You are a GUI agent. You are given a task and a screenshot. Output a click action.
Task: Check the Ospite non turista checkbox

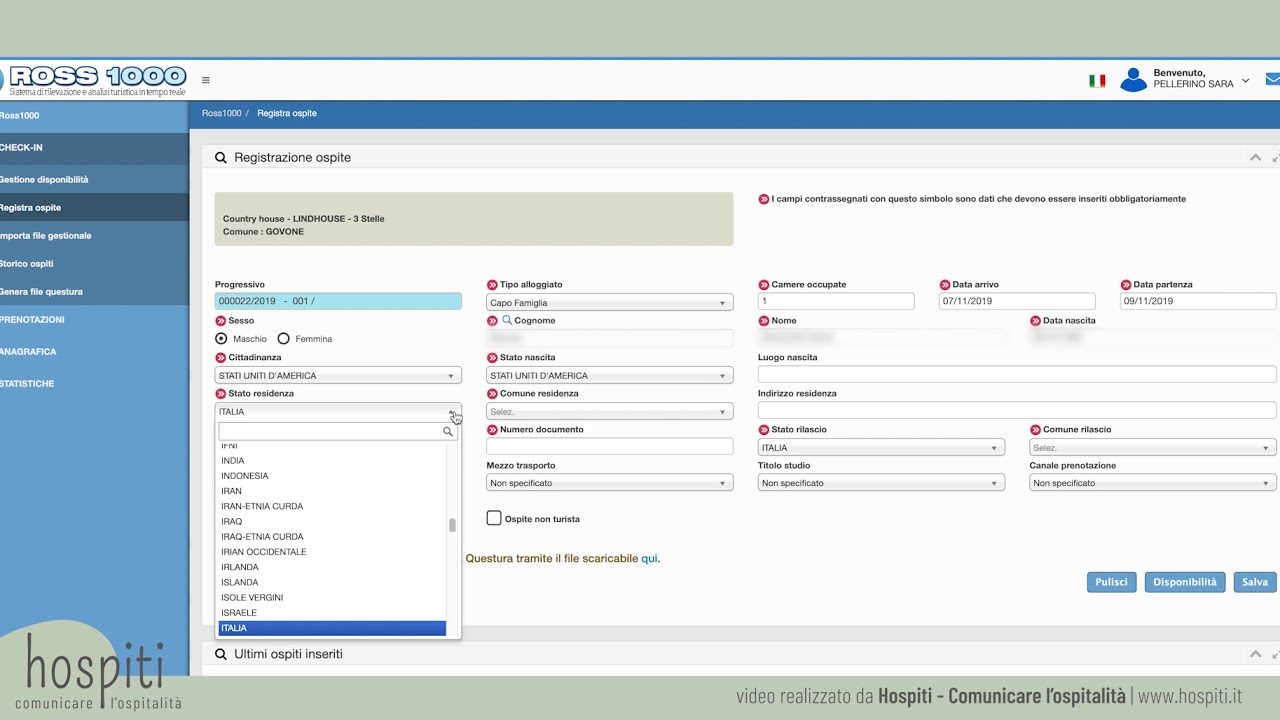pos(494,518)
